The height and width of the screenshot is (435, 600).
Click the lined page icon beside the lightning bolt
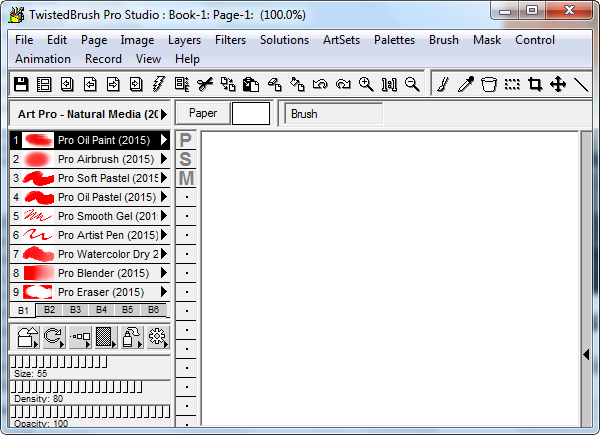tap(182, 84)
